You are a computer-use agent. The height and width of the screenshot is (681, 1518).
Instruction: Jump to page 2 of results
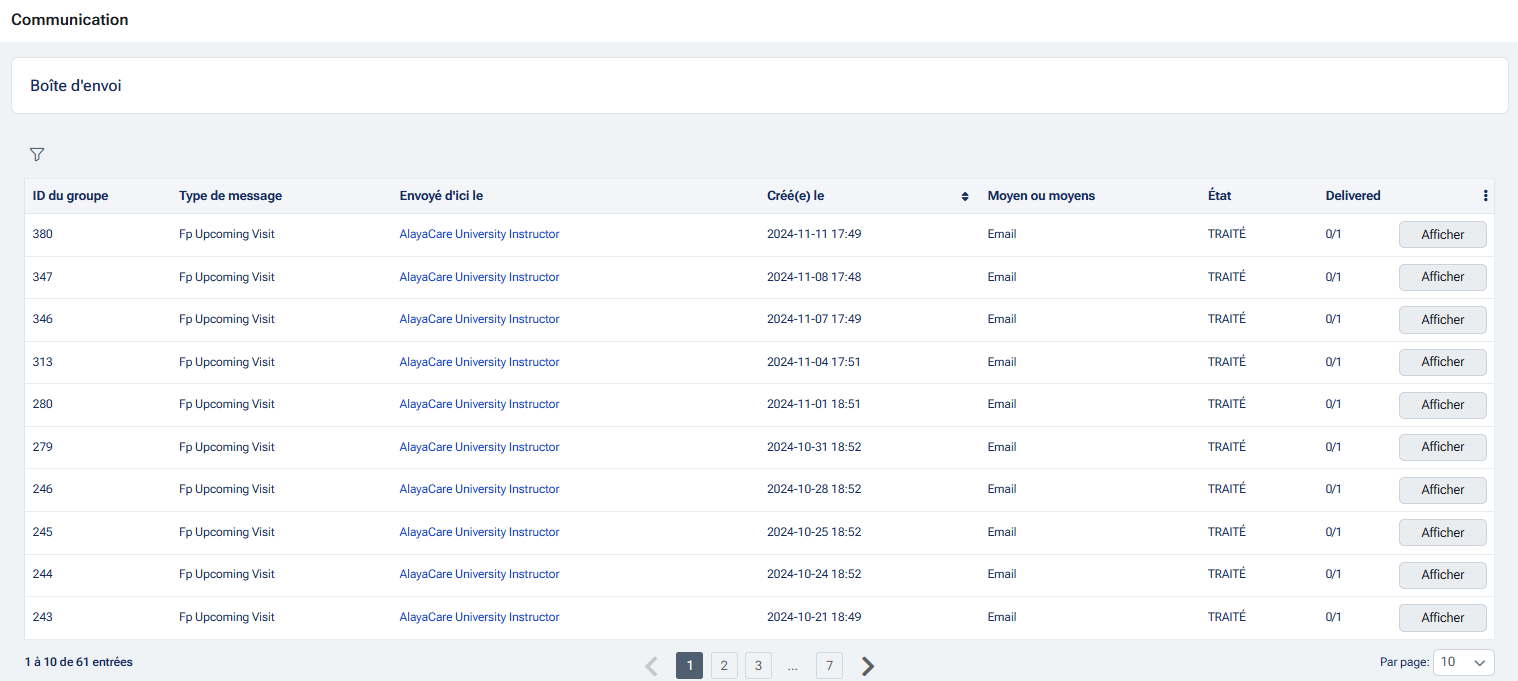724,666
